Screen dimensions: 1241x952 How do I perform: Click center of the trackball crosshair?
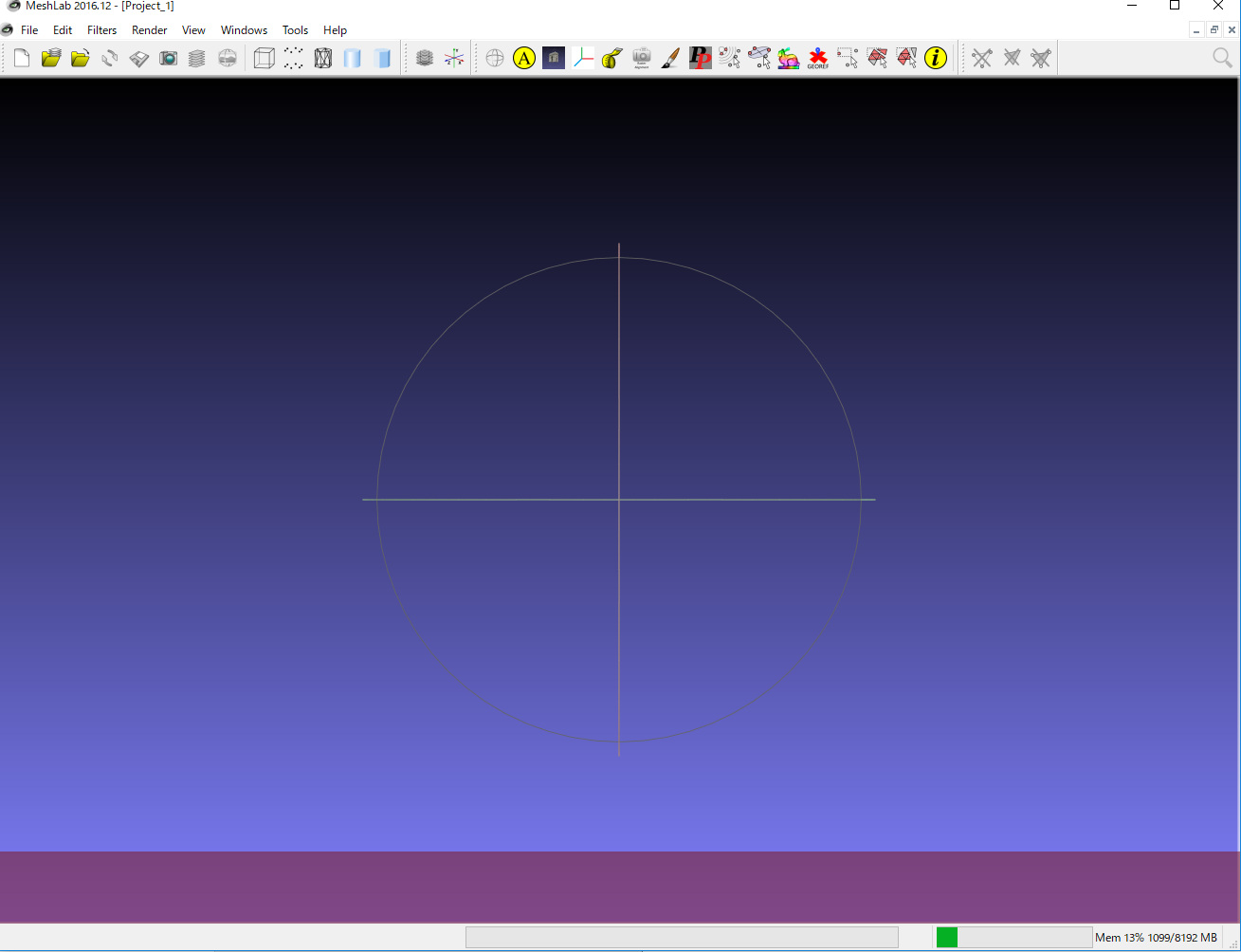(619, 500)
